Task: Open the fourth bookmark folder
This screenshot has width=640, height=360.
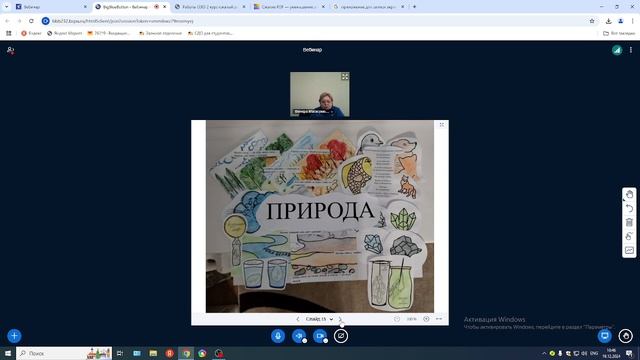Action: tap(160, 33)
